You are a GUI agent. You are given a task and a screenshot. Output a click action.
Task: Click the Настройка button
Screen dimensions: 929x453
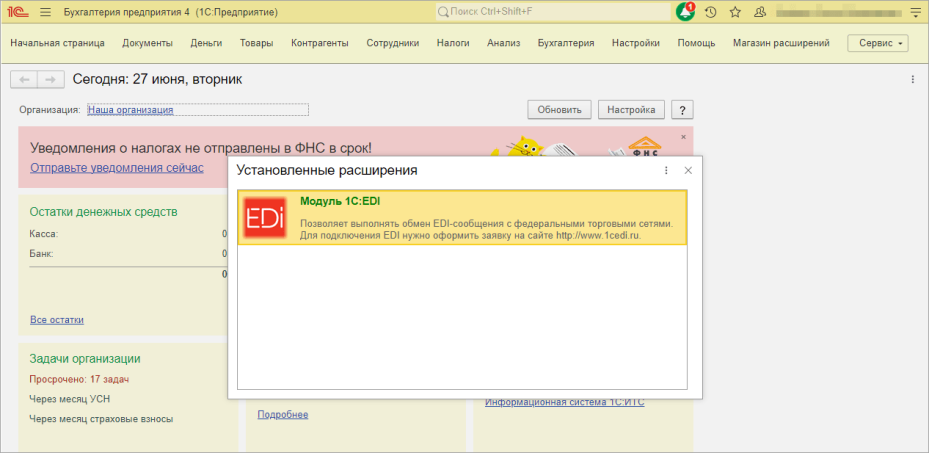point(632,110)
